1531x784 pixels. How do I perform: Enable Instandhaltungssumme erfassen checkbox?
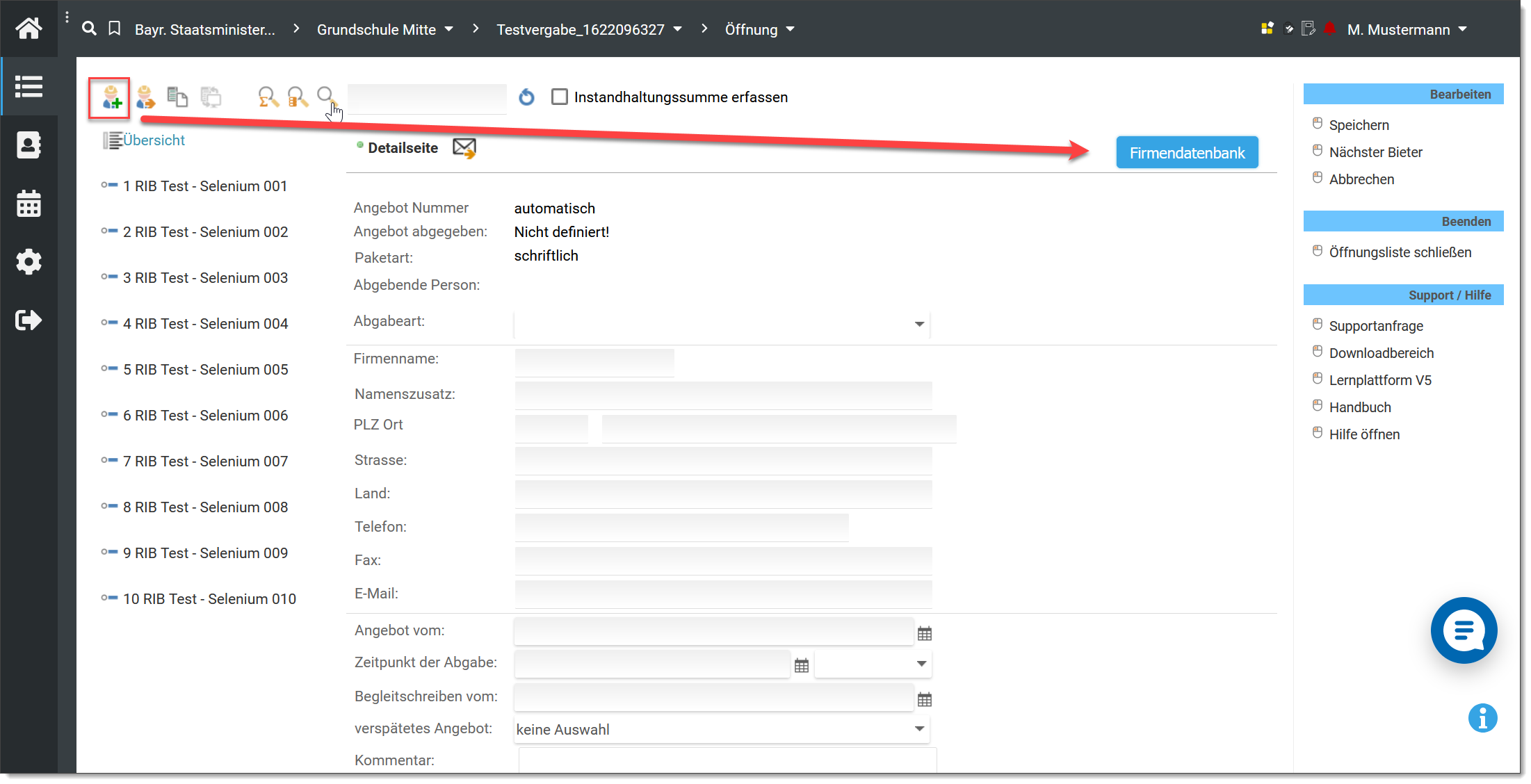560,97
